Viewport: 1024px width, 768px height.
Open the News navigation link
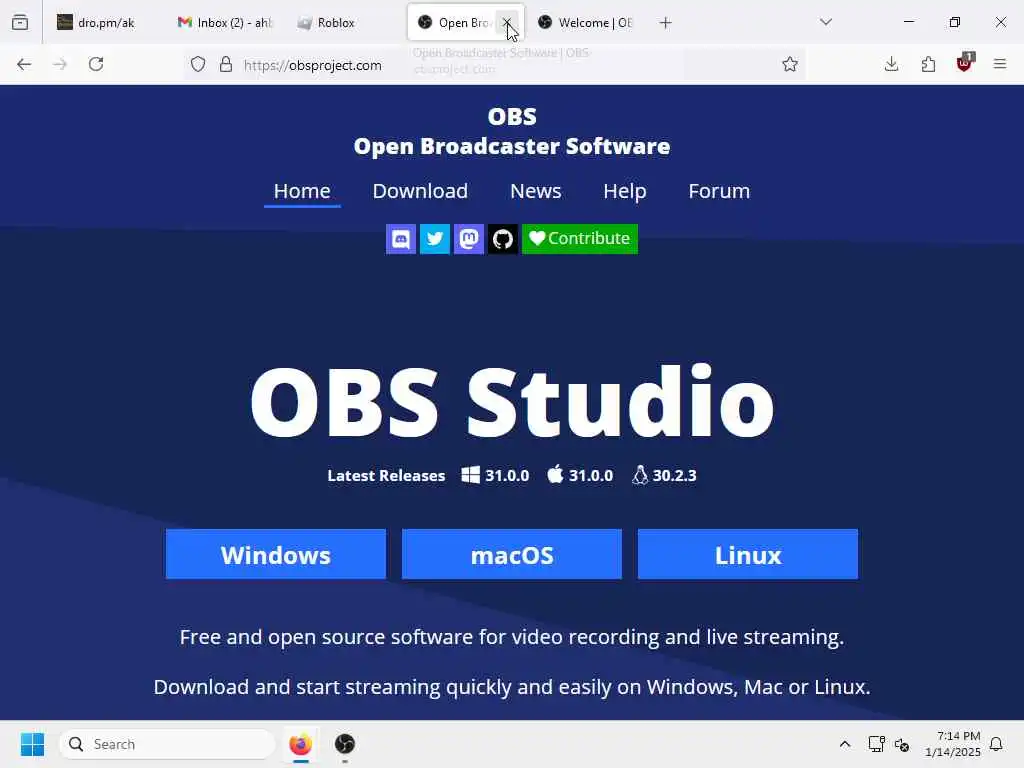point(536,191)
